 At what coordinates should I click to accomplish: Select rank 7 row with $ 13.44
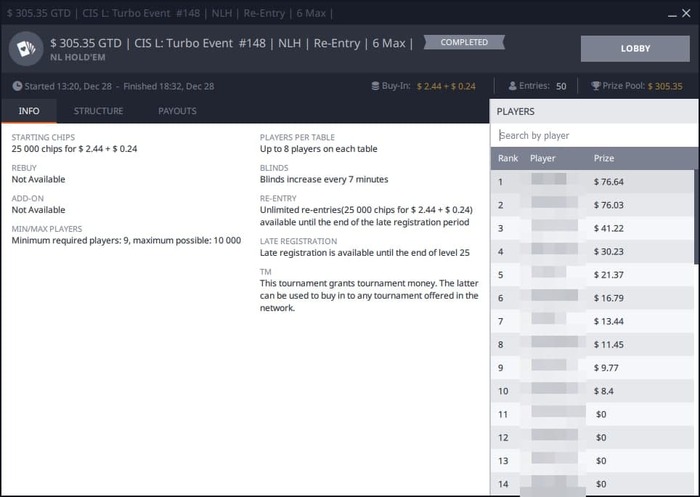(592, 321)
